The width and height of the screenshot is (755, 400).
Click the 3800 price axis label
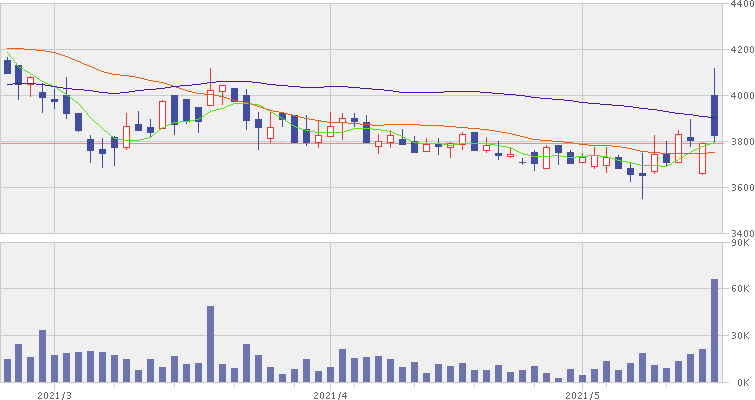point(740,142)
